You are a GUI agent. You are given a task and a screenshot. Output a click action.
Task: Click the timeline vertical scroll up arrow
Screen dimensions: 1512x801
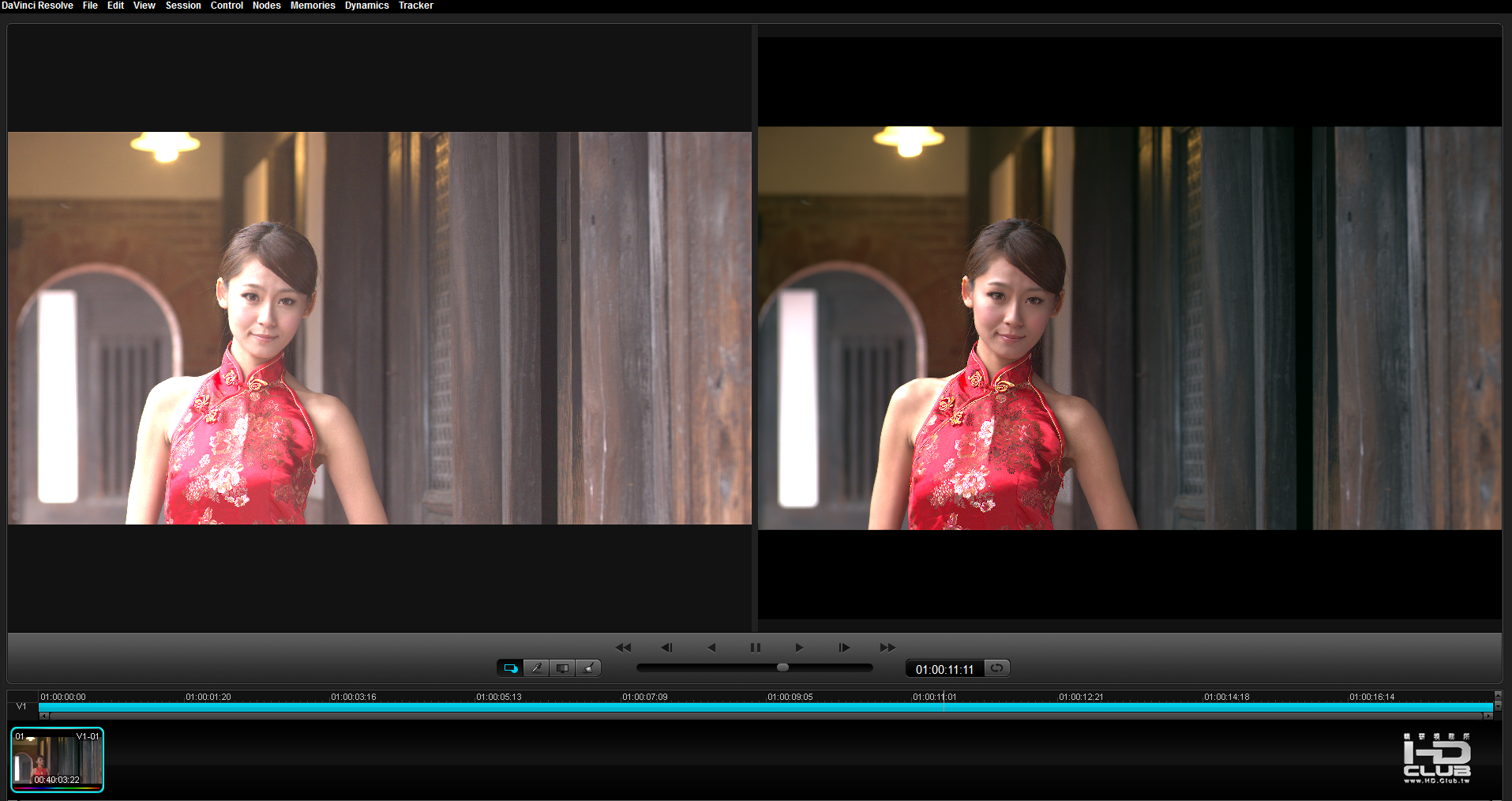click(1498, 694)
